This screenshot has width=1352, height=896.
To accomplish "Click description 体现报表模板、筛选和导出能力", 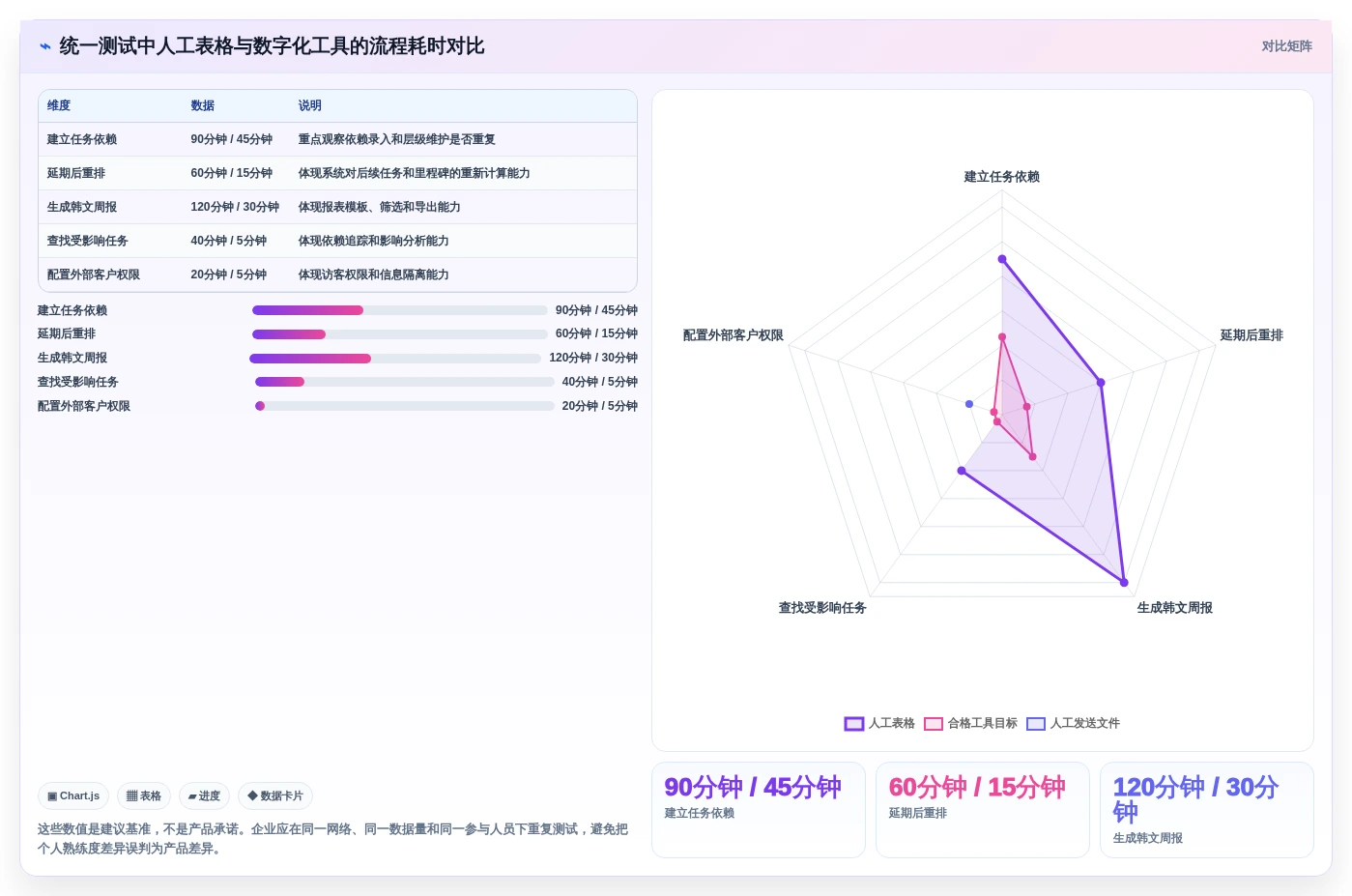I will 380,207.
